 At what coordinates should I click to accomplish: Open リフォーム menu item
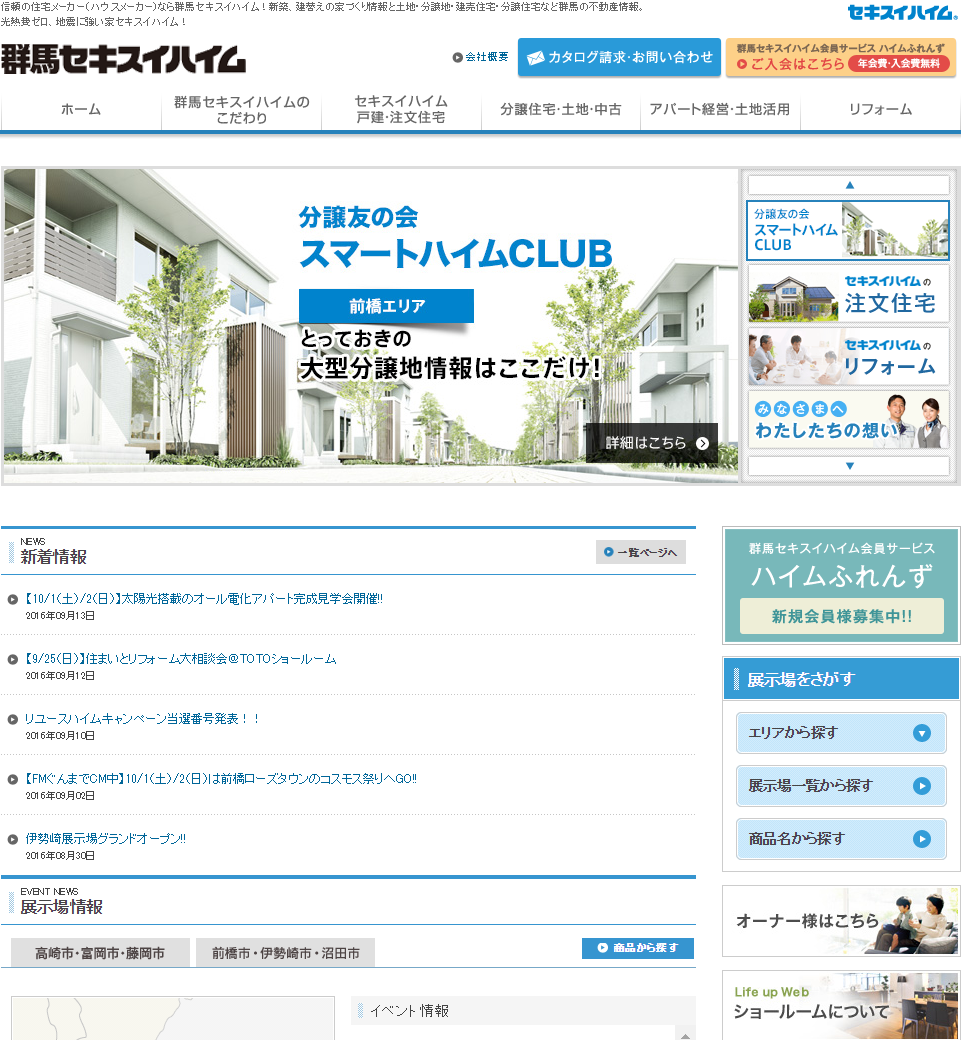click(x=880, y=109)
